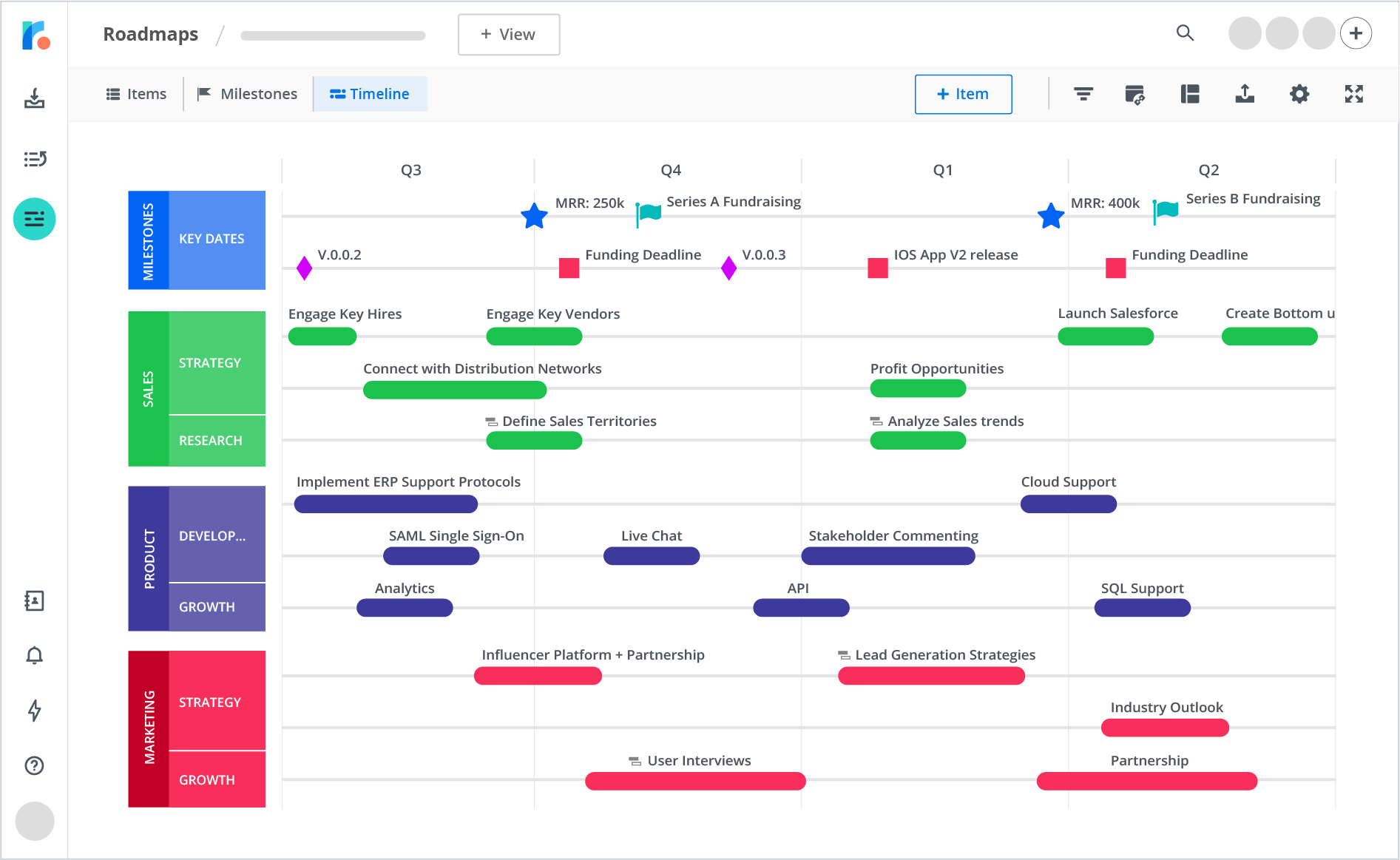Switch the layout view using the panel icon

(1190, 94)
